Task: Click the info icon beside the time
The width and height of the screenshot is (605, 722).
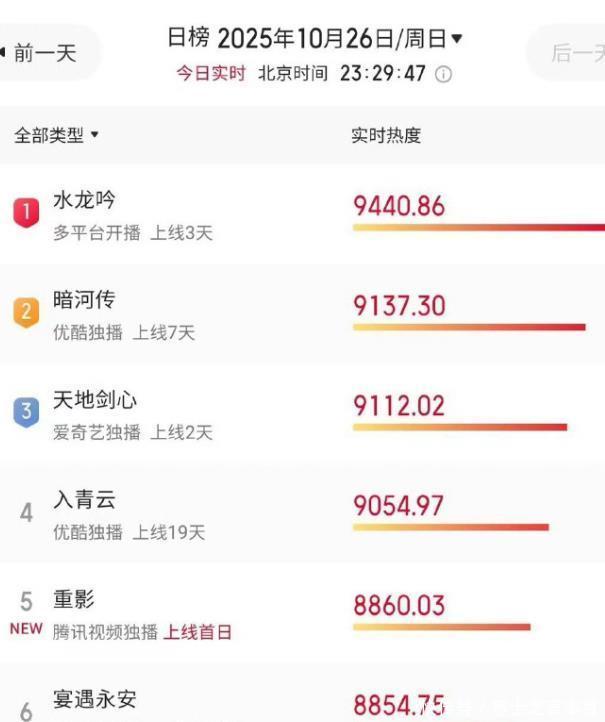Action: tap(444, 75)
